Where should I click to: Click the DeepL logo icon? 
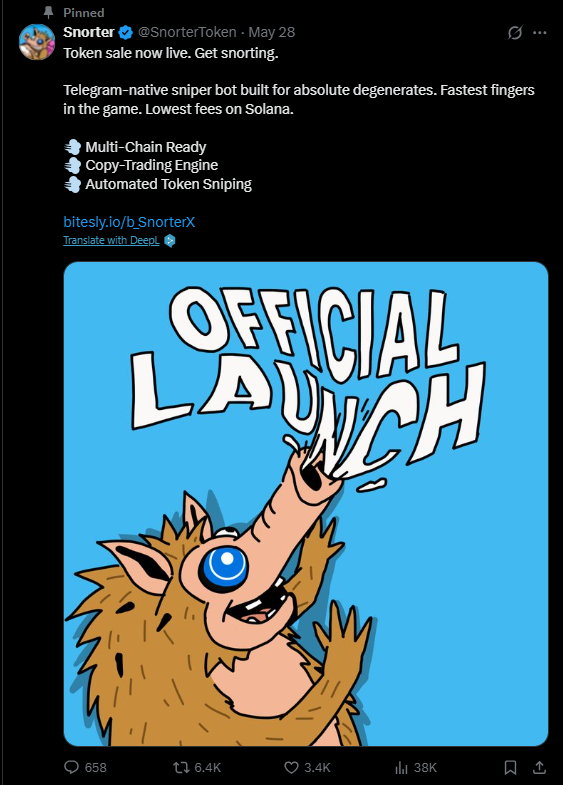(x=170, y=241)
